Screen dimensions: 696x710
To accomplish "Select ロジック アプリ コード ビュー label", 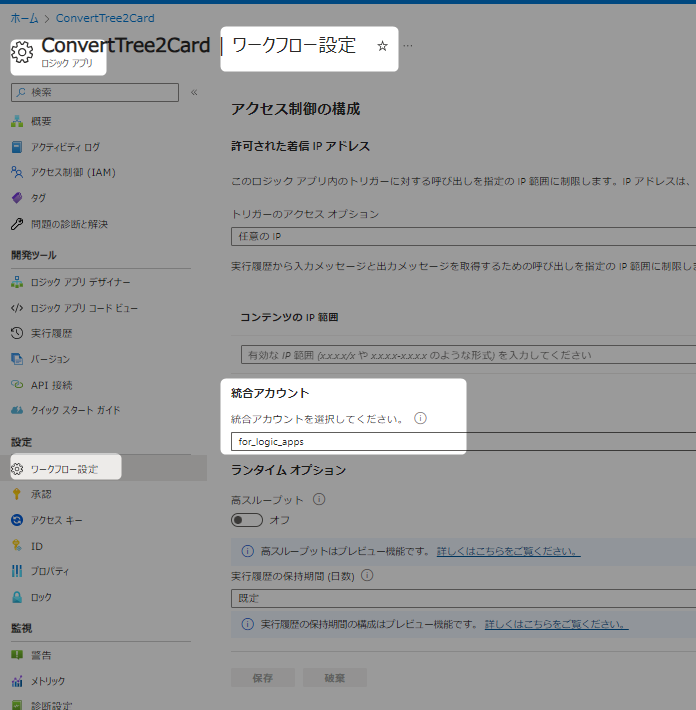I will pyautogui.click(x=84, y=308).
